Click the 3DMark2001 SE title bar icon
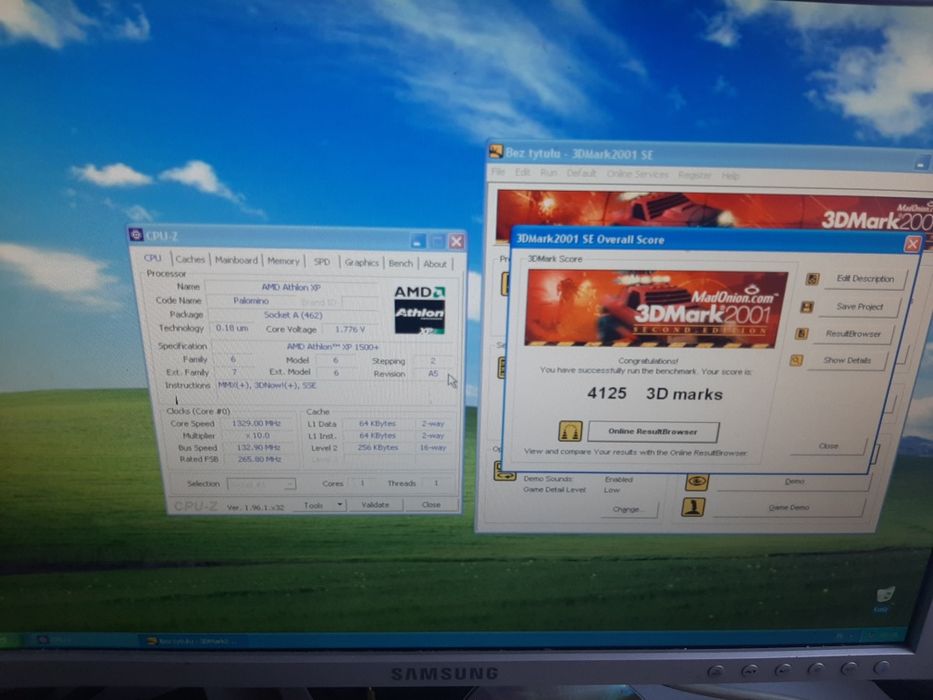Image resolution: width=933 pixels, height=700 pixels. [496, 151]
